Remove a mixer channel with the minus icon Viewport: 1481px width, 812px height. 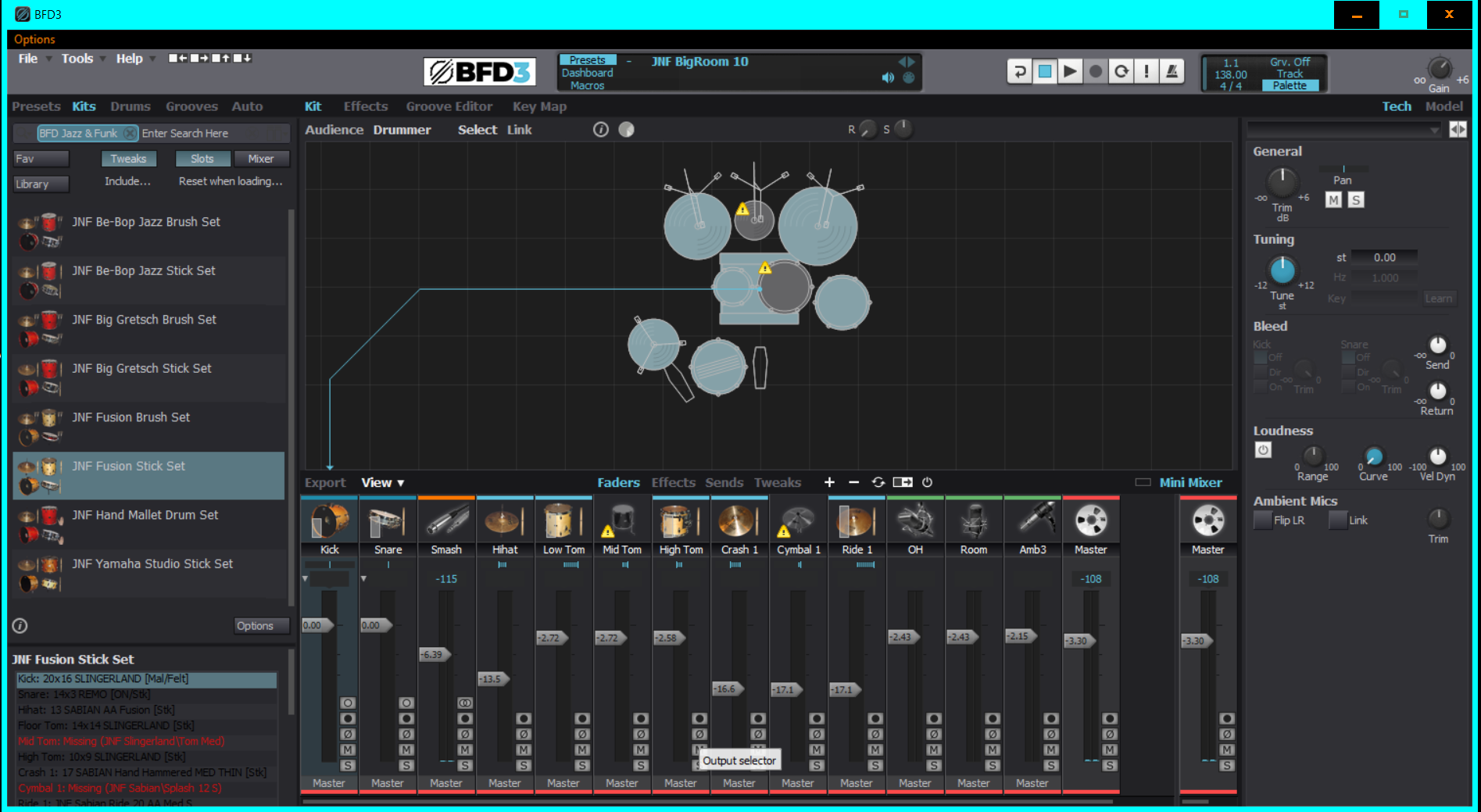coord(853,482)
